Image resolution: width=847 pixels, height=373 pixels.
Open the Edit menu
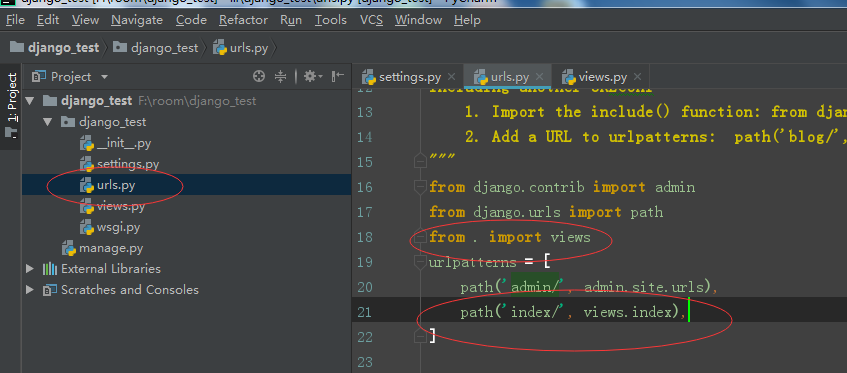tap(48, 20)
